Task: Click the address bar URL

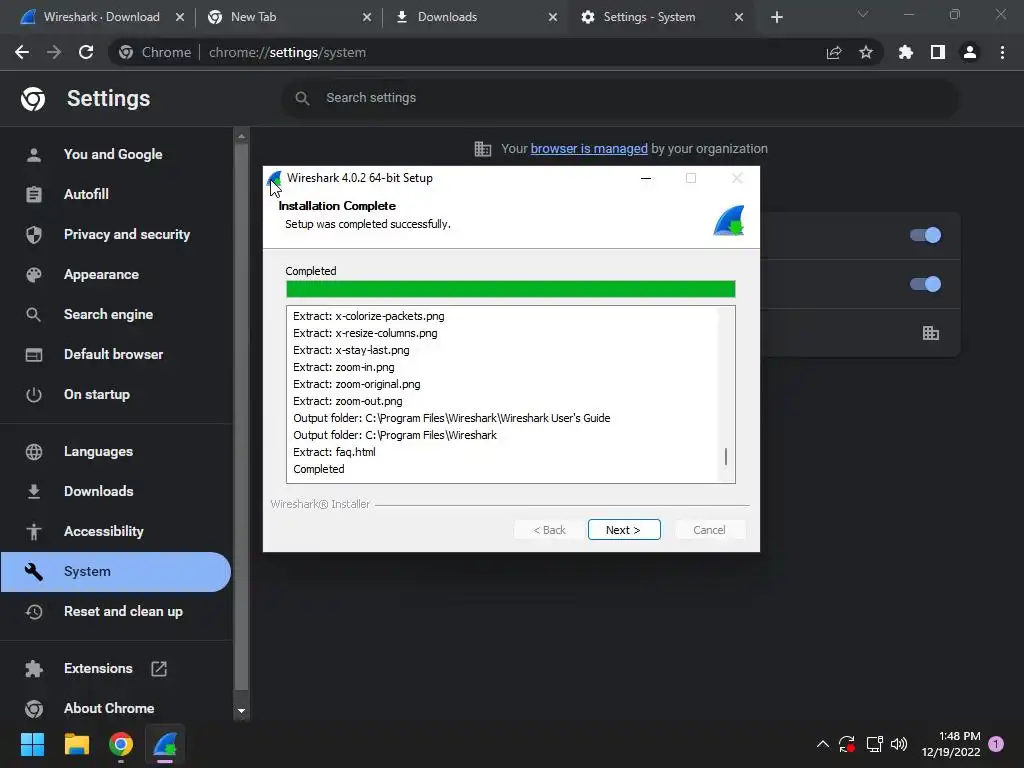Action: [x=287, y=52]
